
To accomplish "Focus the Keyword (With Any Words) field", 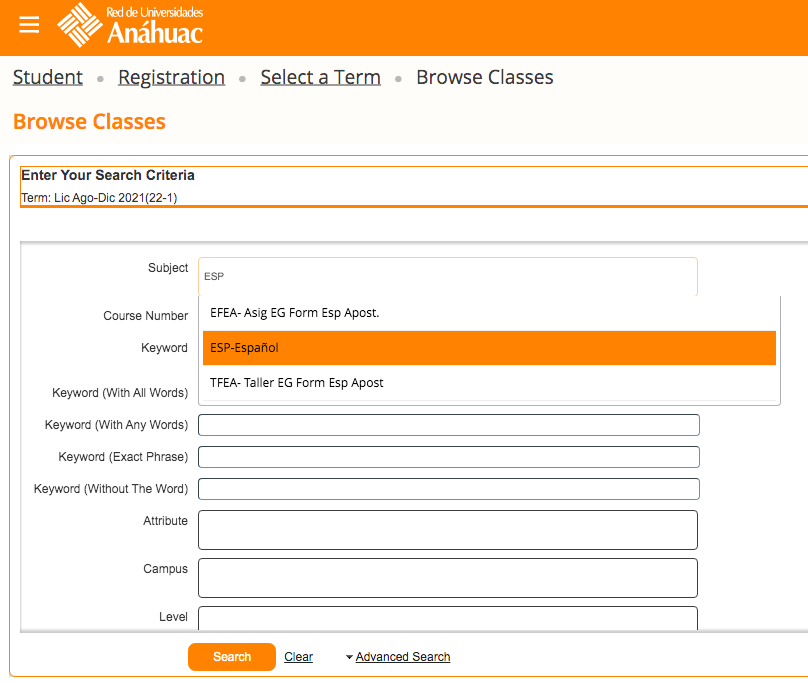I will pyautogui.click(x=448, y=425).
